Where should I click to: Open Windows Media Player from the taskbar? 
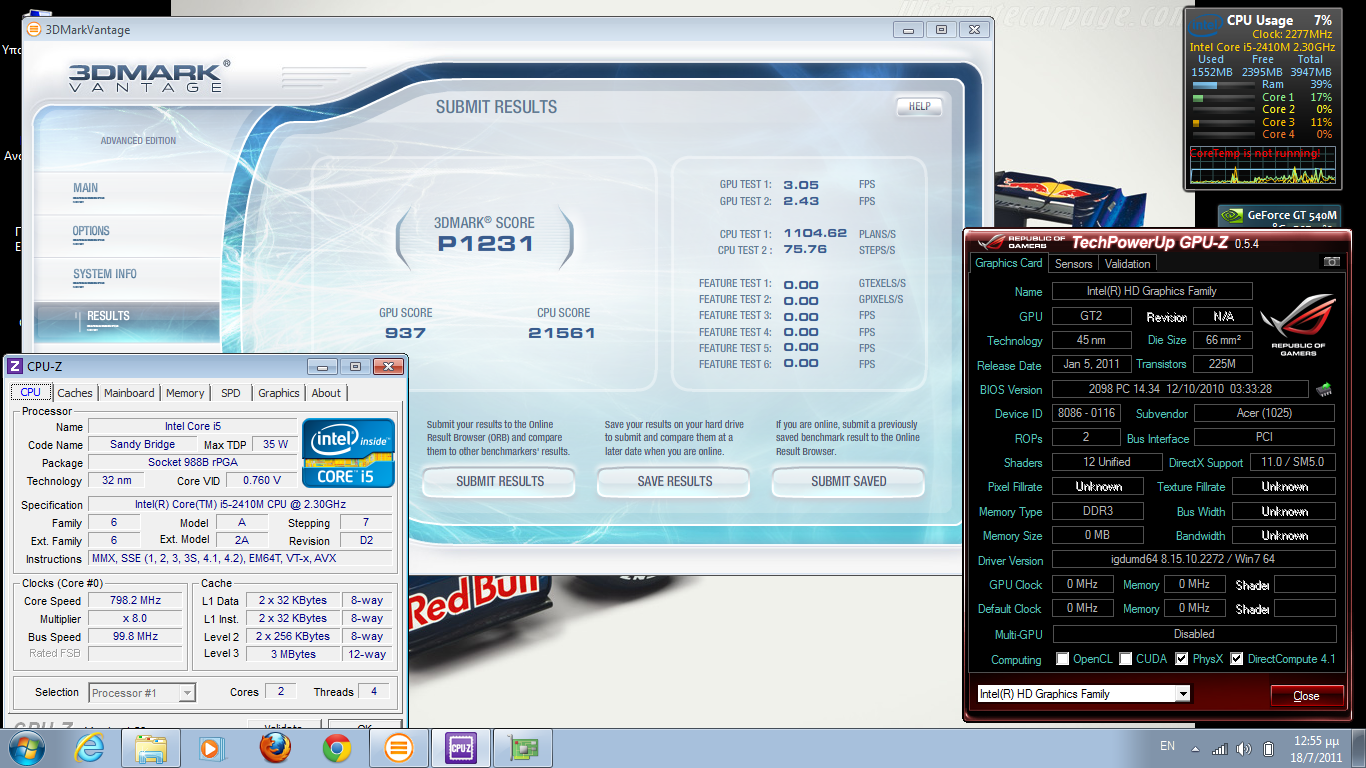tap(211, 748)
